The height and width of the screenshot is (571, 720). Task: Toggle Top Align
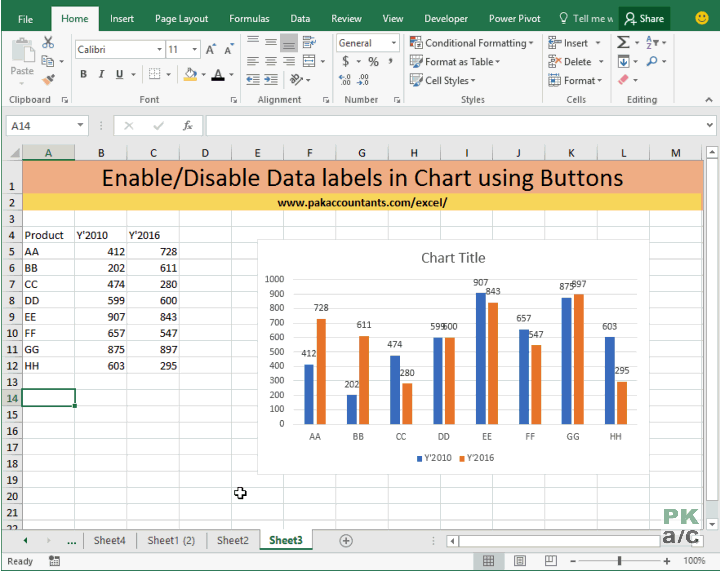253,42
